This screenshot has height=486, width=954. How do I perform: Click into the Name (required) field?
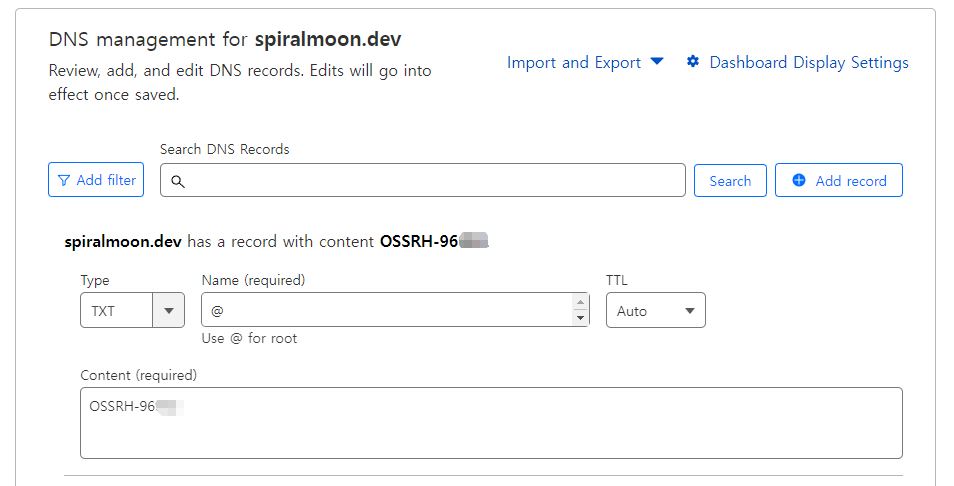click(387, 310)
